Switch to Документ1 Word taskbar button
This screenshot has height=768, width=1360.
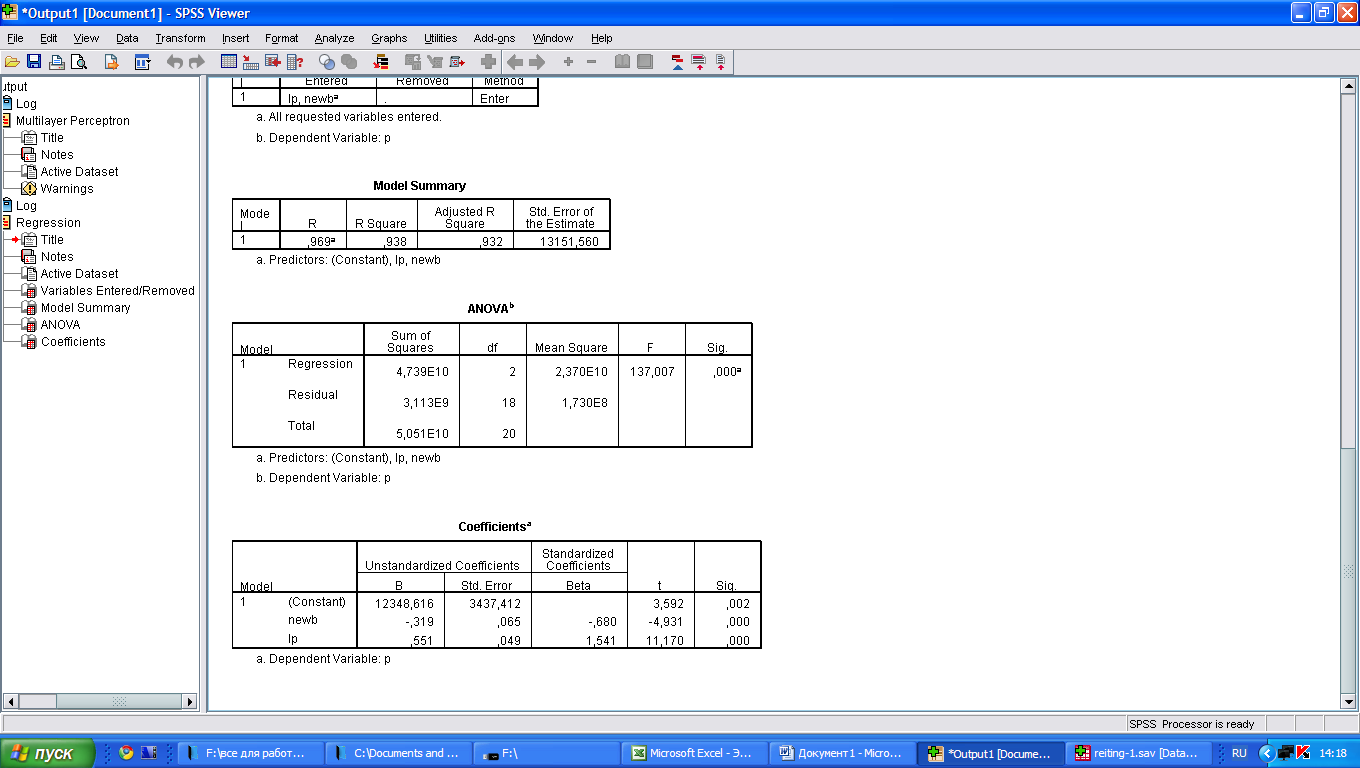(x=841, y=753)
